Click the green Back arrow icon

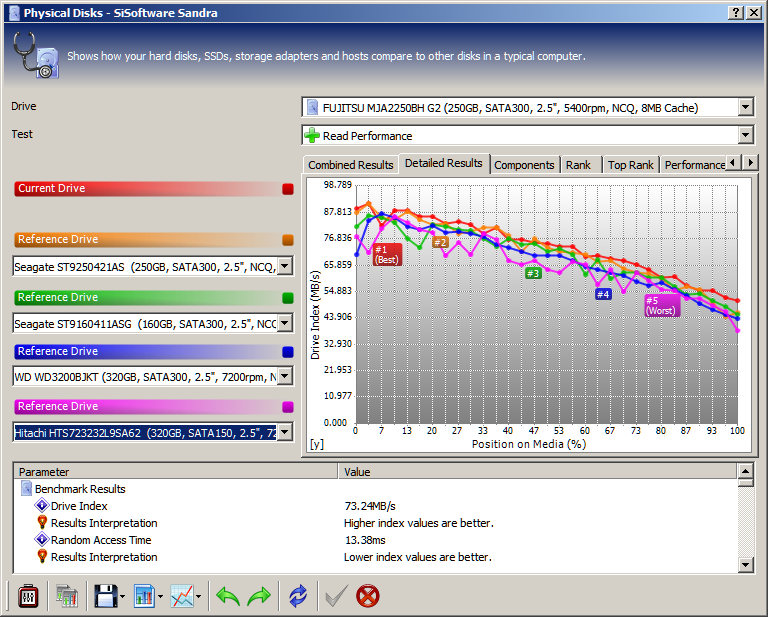228,596
